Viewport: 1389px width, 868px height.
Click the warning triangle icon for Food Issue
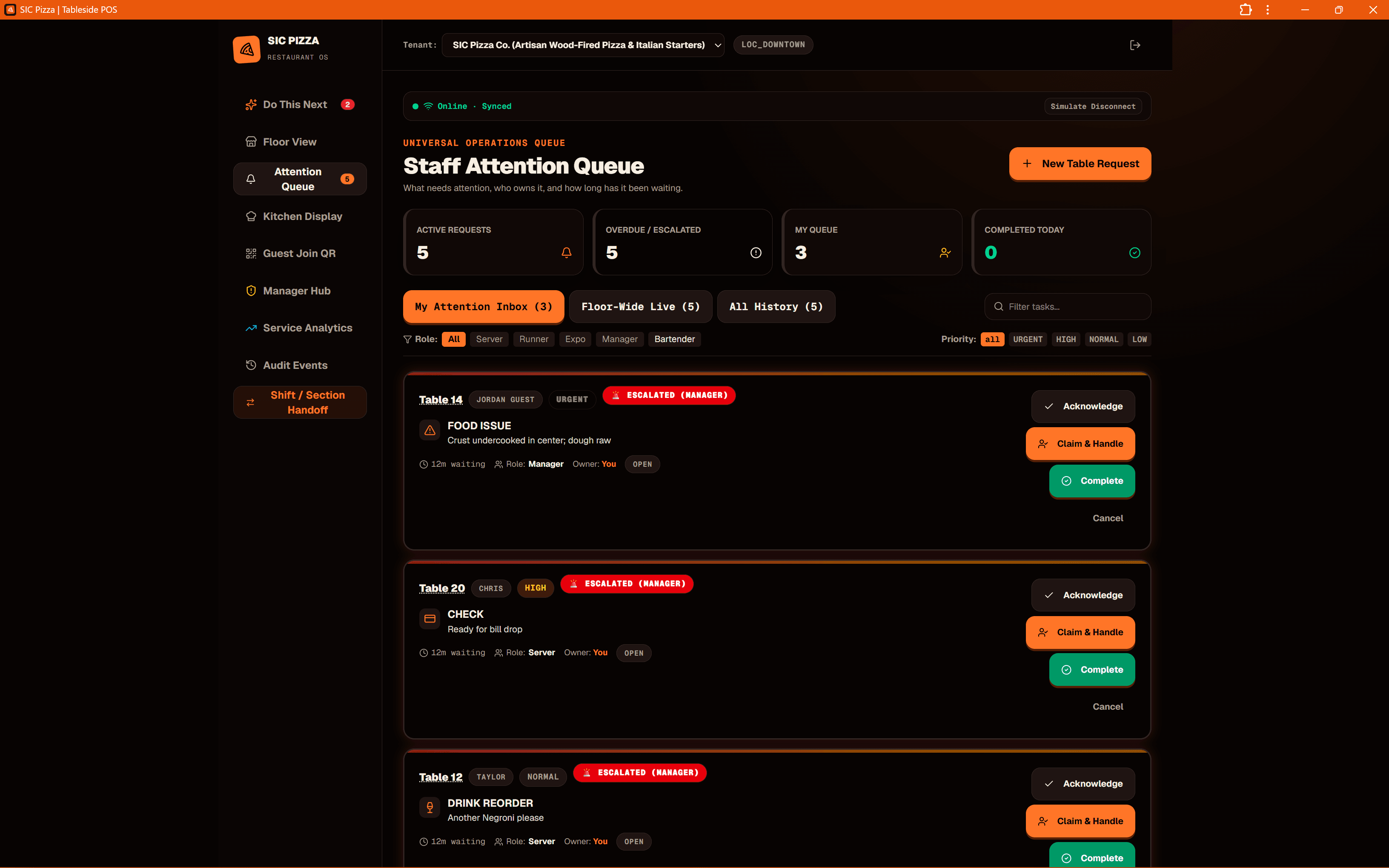point(430,430)
